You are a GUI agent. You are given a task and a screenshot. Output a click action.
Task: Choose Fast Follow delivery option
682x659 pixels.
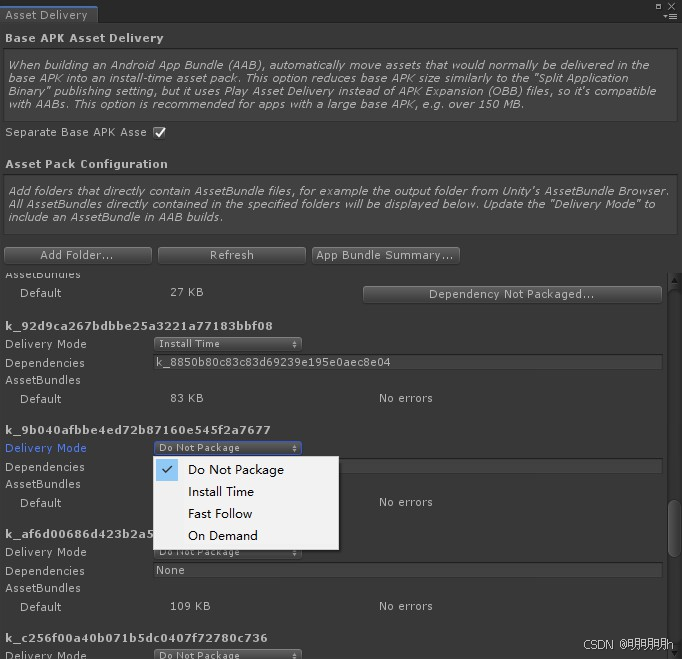[x=246, y=514]
